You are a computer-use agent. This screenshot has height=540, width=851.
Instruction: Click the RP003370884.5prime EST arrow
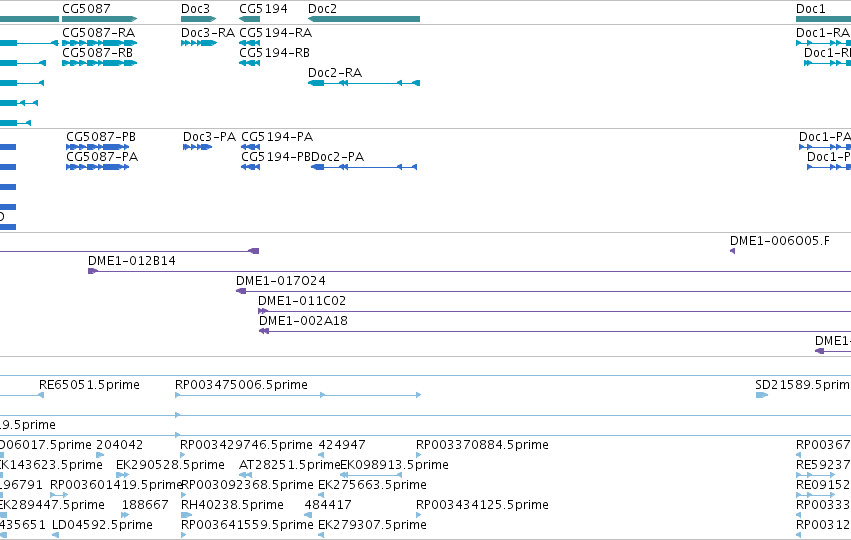click(418, 455)
